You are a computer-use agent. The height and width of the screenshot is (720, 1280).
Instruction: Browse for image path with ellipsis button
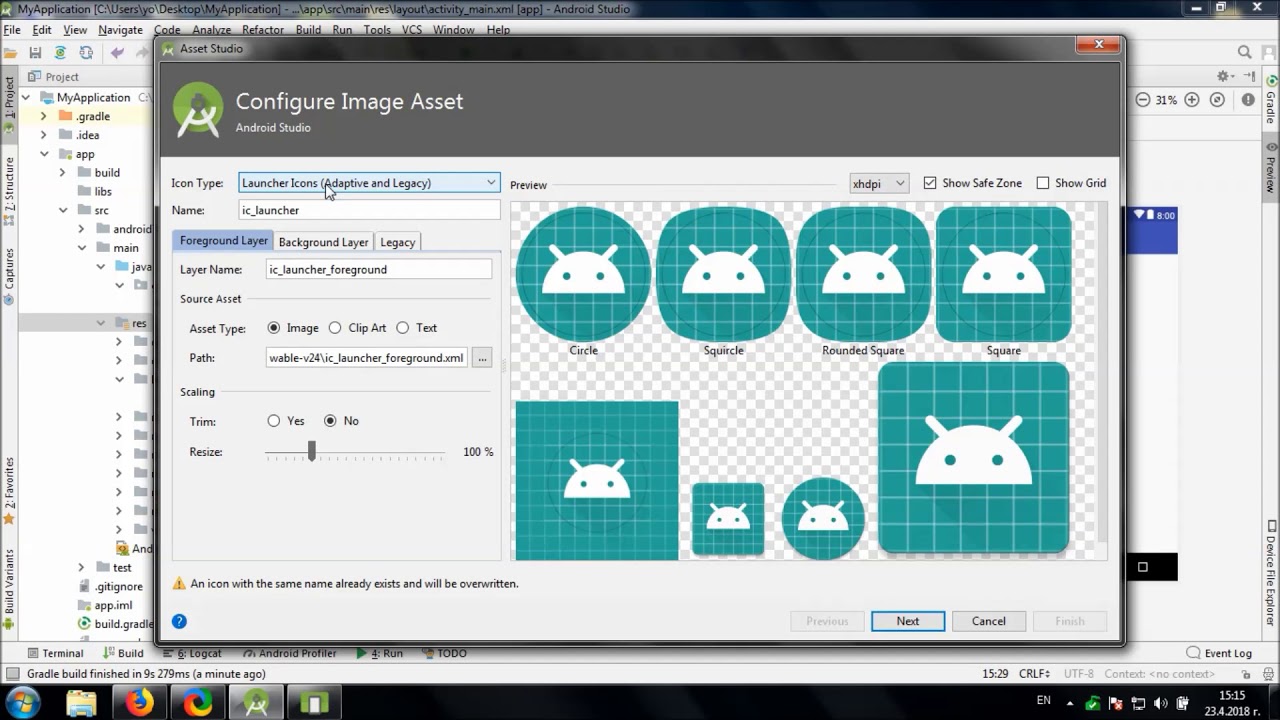(x=482, y=358)
